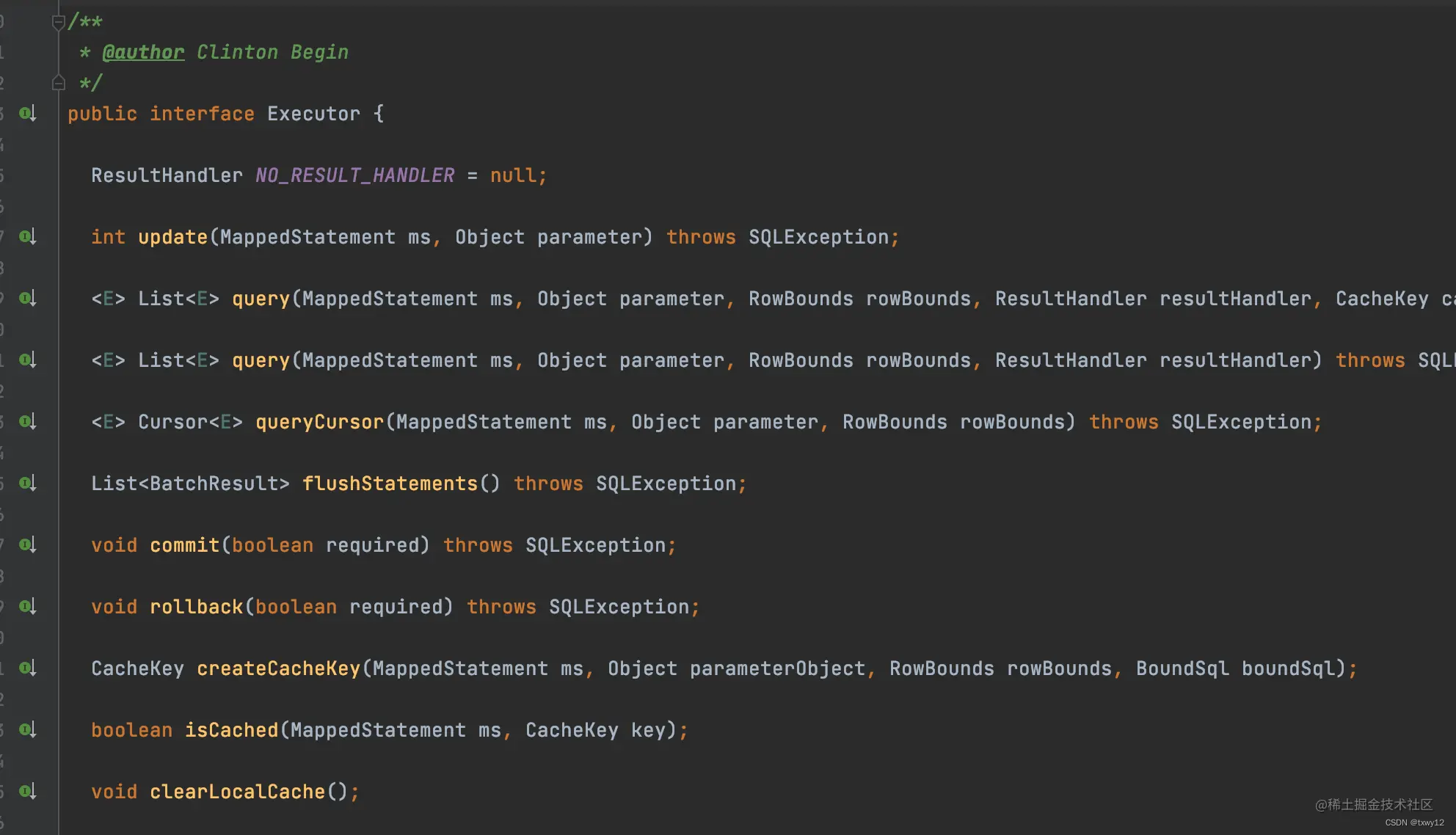Viewport: 1456px width, 835px height.
Task: Click gutter icon beside first query method
Action: click(28, 299)
